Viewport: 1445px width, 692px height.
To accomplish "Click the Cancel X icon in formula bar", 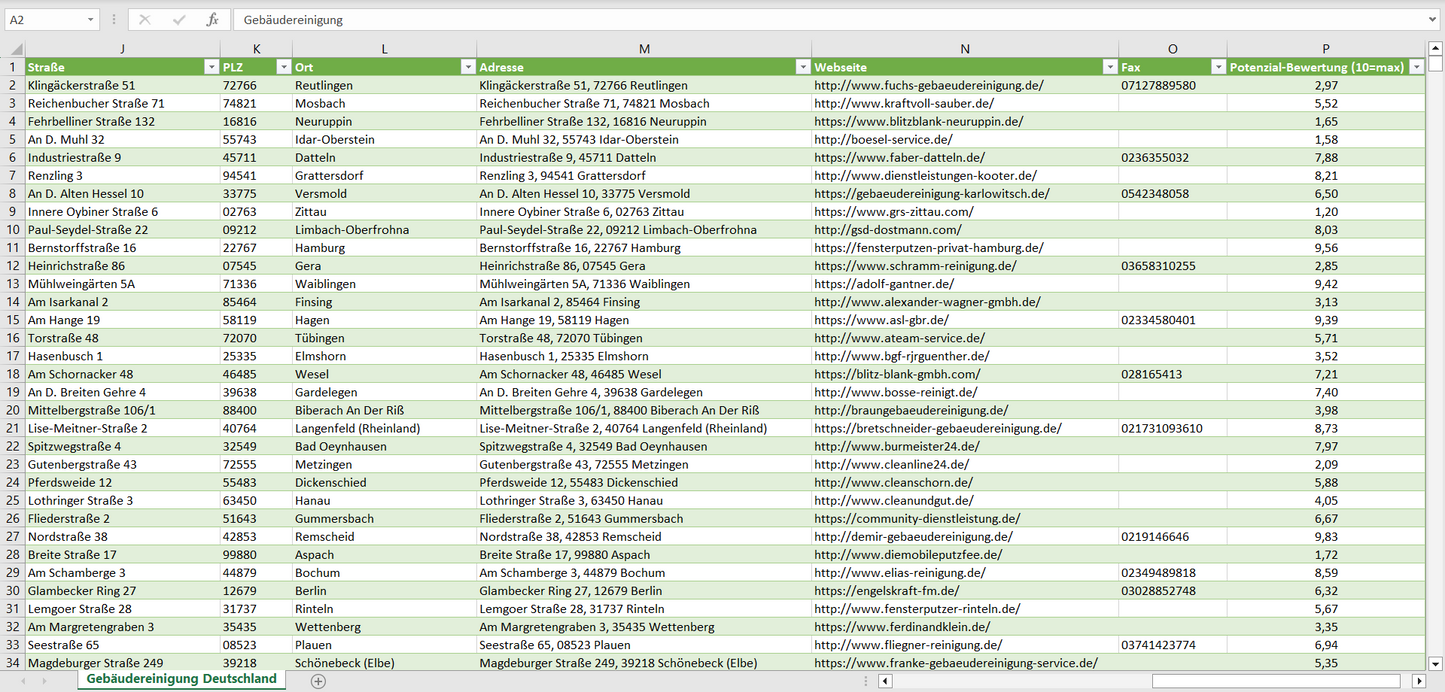I will pyautogui.click(x=145, y=20).
